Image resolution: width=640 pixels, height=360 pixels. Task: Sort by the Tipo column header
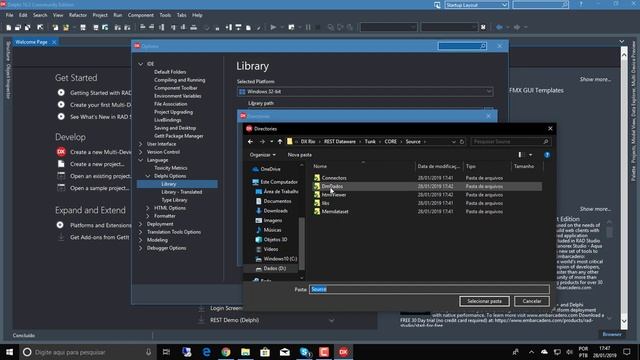point(471,167)
